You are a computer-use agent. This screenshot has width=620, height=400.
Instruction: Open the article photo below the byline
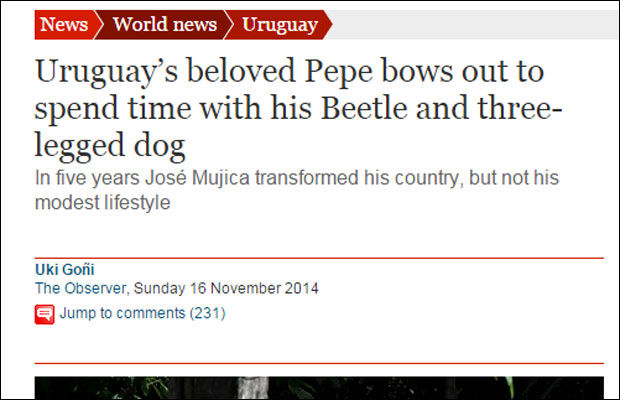318,388
